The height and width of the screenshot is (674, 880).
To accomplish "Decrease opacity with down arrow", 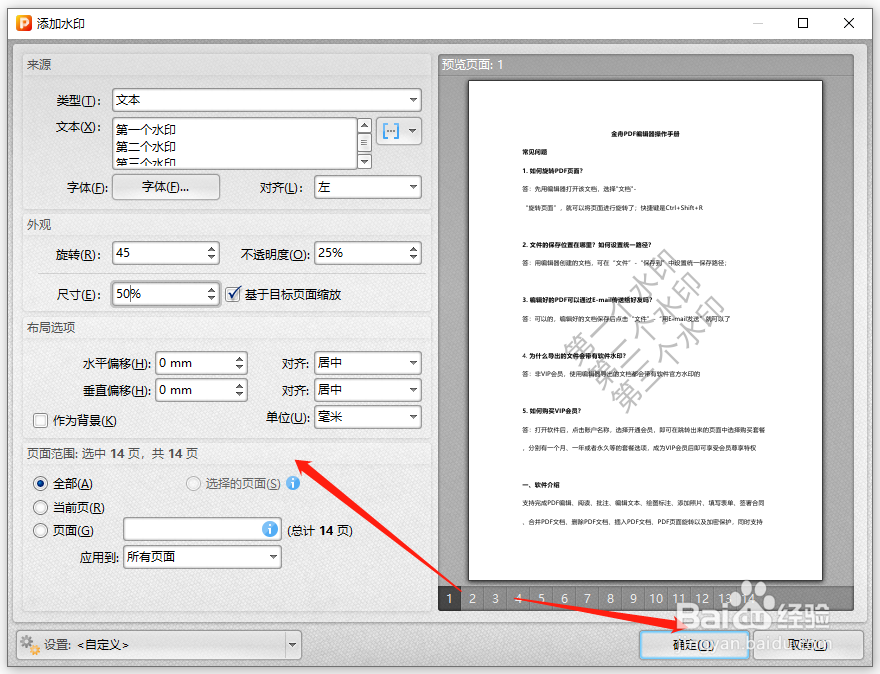I will pos(414,258).
